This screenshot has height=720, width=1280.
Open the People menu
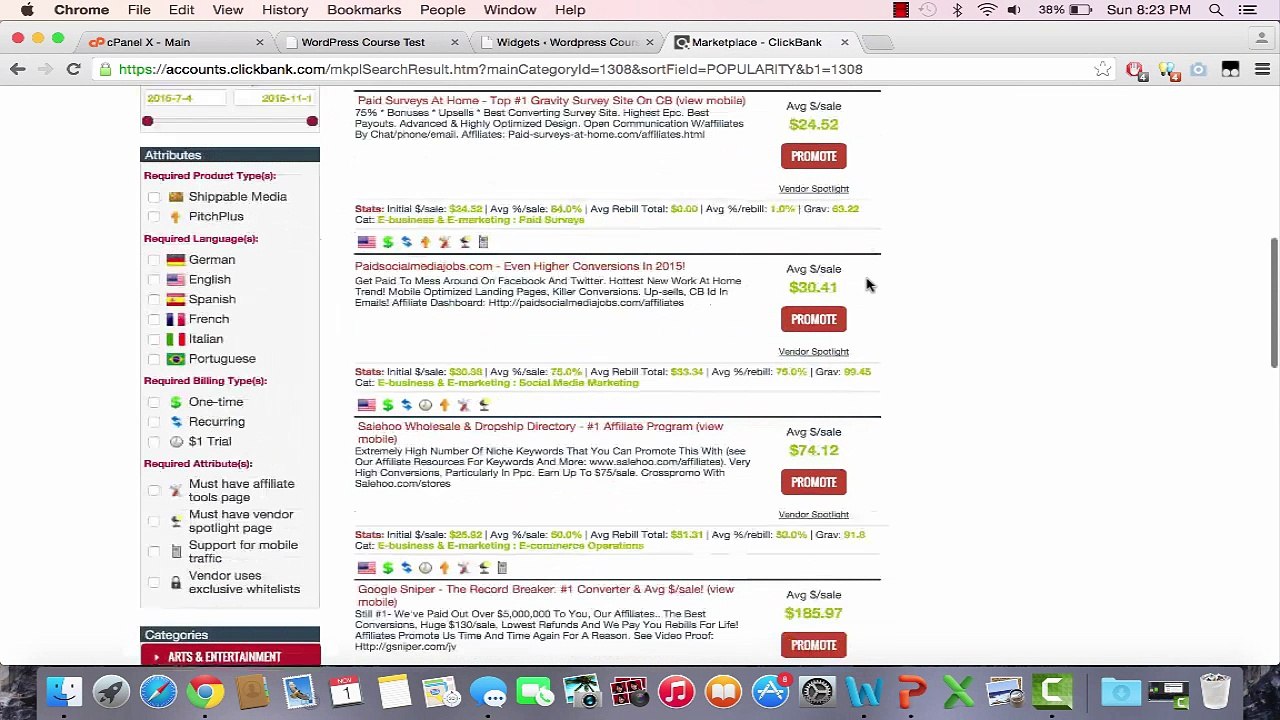click(x=442, y=10)
